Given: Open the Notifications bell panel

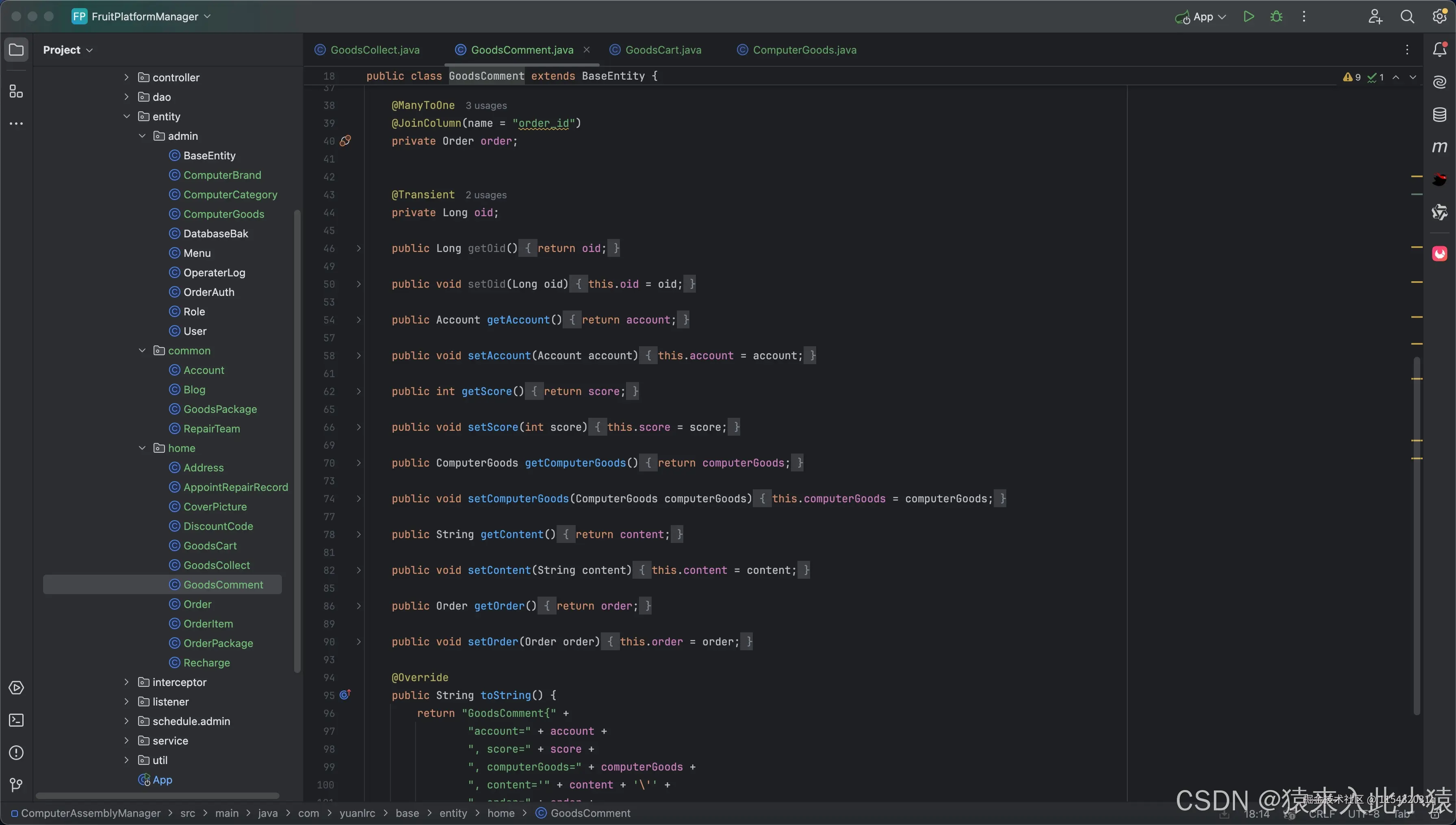Looking at the screenshot, I should click(x=1439, y=50).
